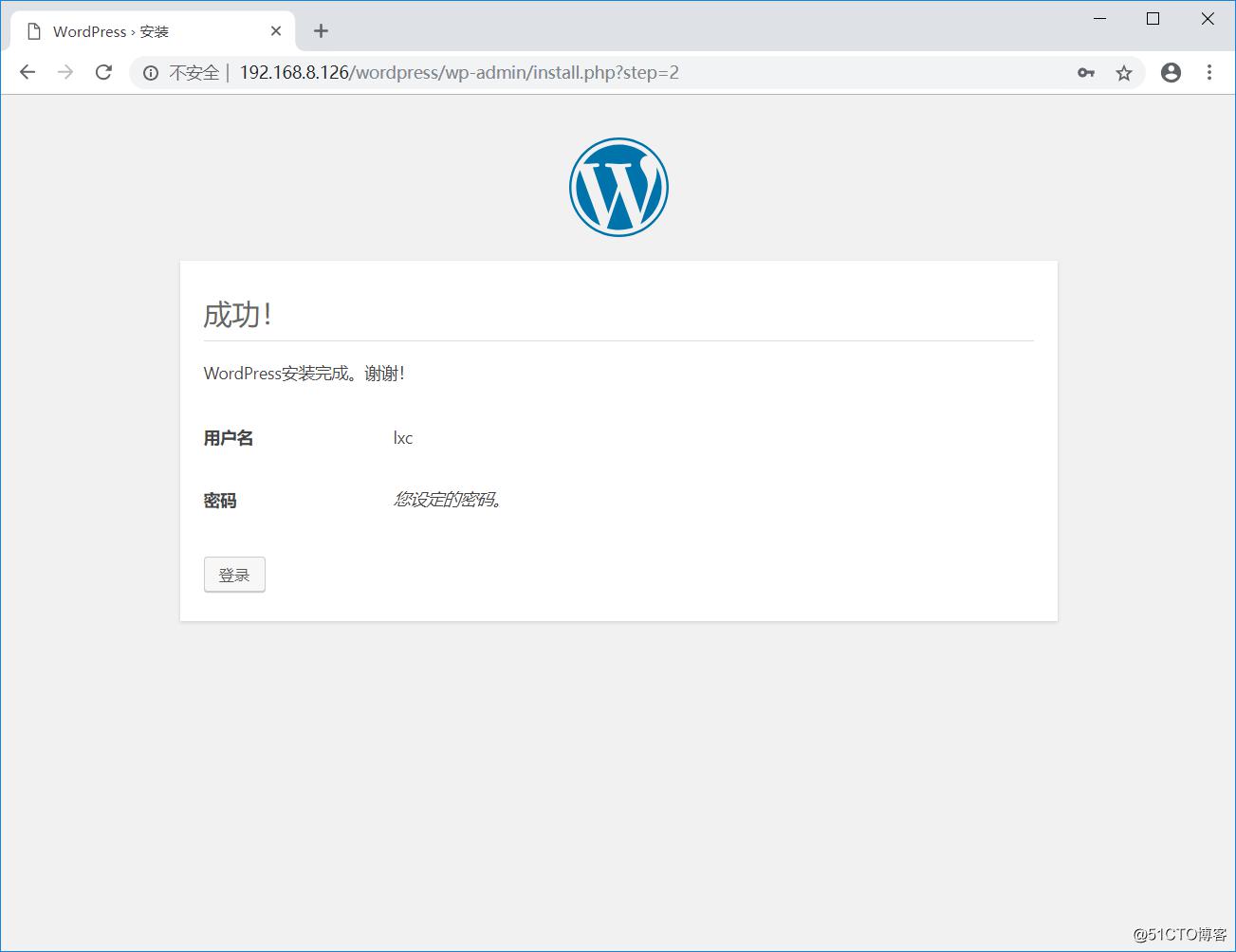Open a new tab with plus button
The image size is (1236, 952).
pos(322,31)
